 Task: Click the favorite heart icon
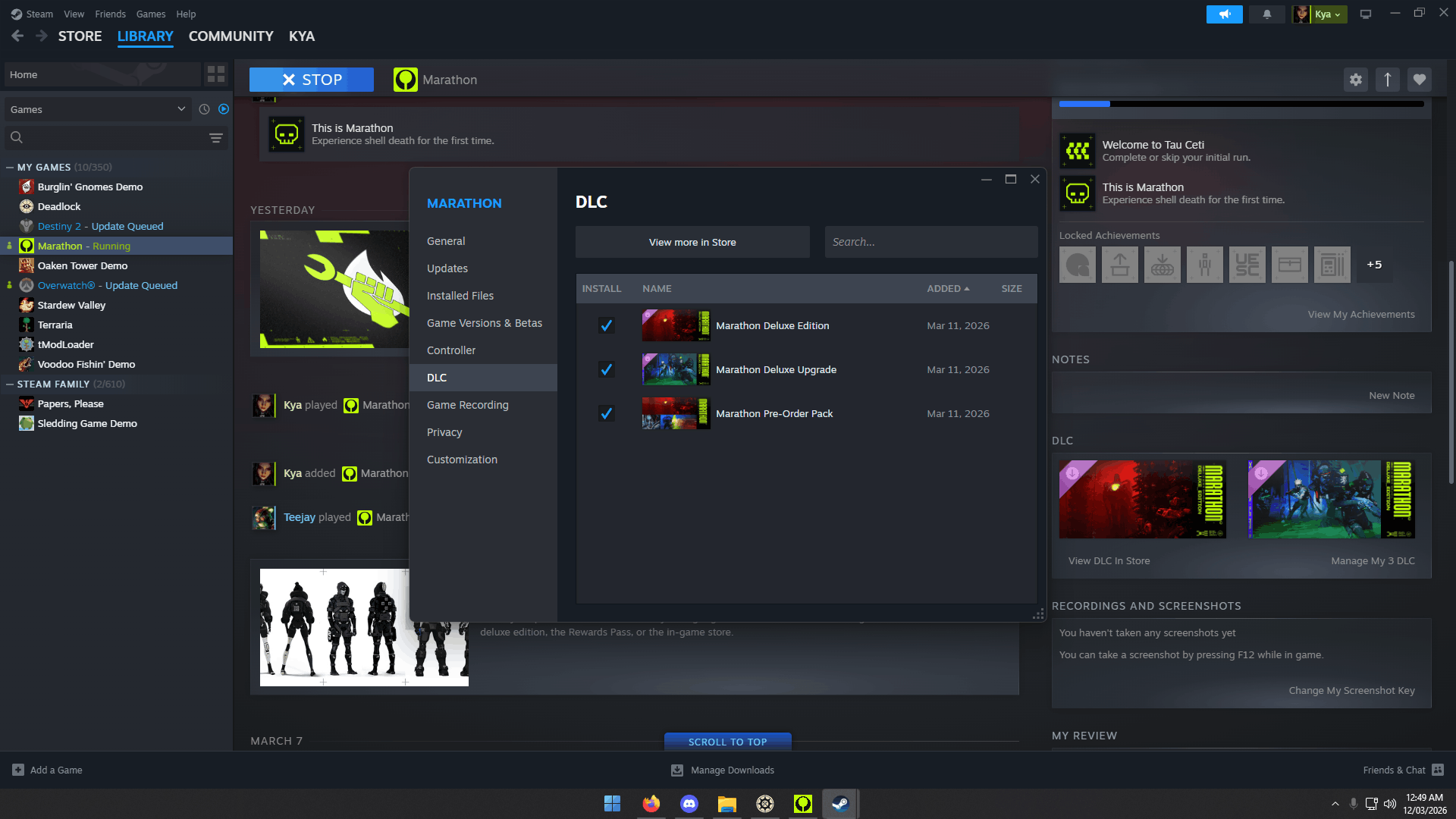[x=1419, y=80]
